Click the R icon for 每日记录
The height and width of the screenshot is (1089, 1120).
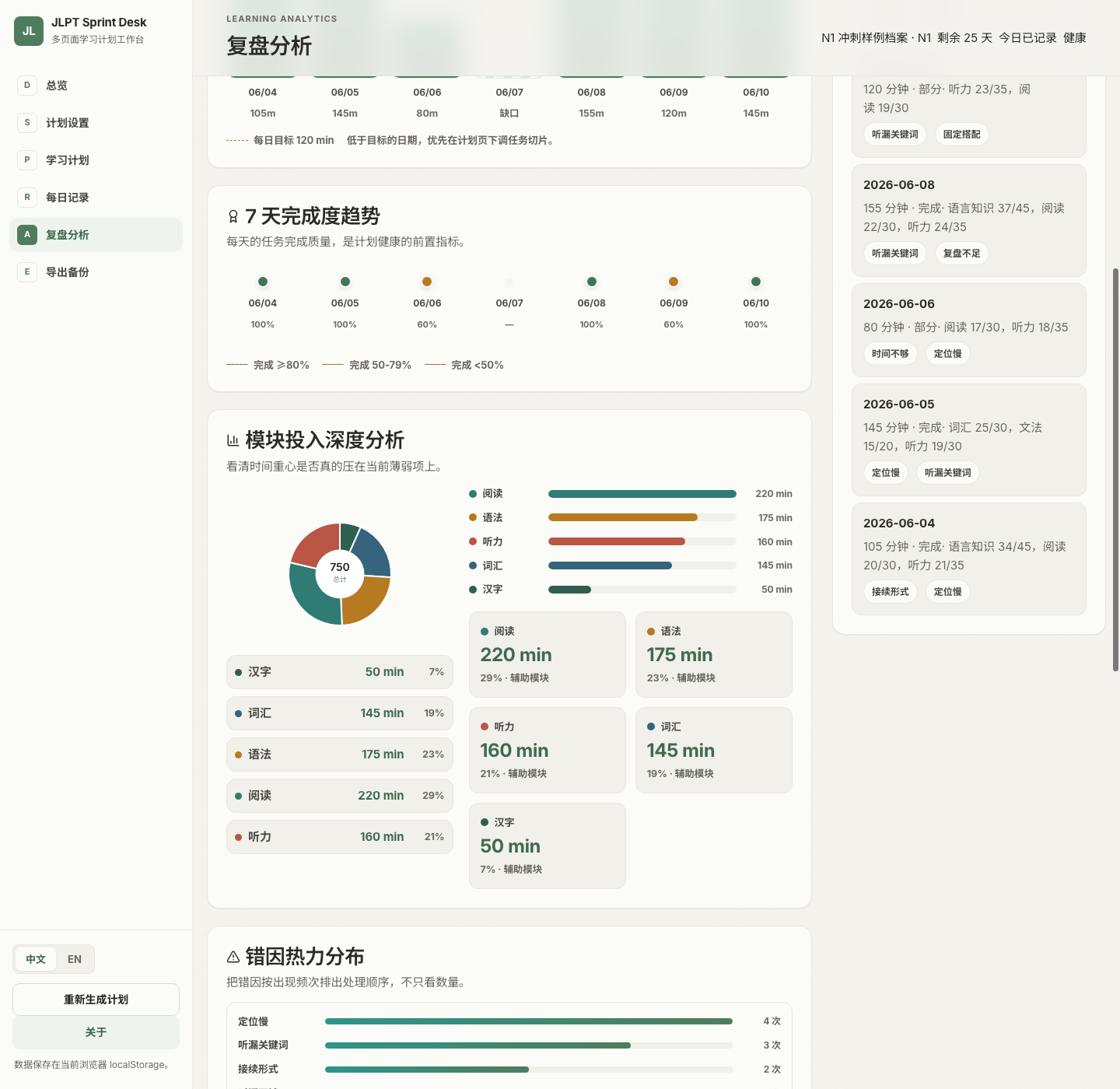(x=27, y=198)
